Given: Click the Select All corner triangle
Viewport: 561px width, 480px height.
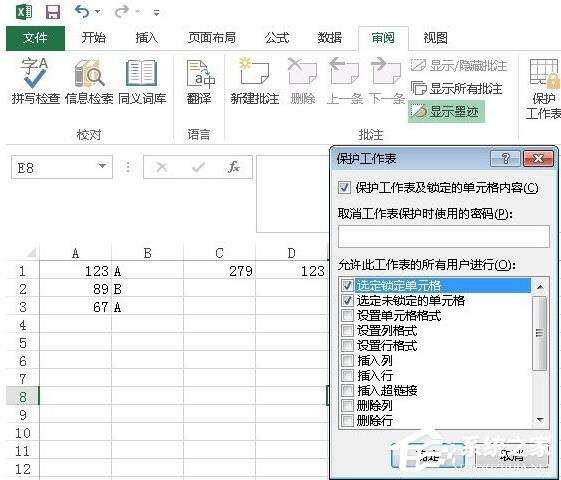Looking at the screenshot, I should click(x=31, y=253).
